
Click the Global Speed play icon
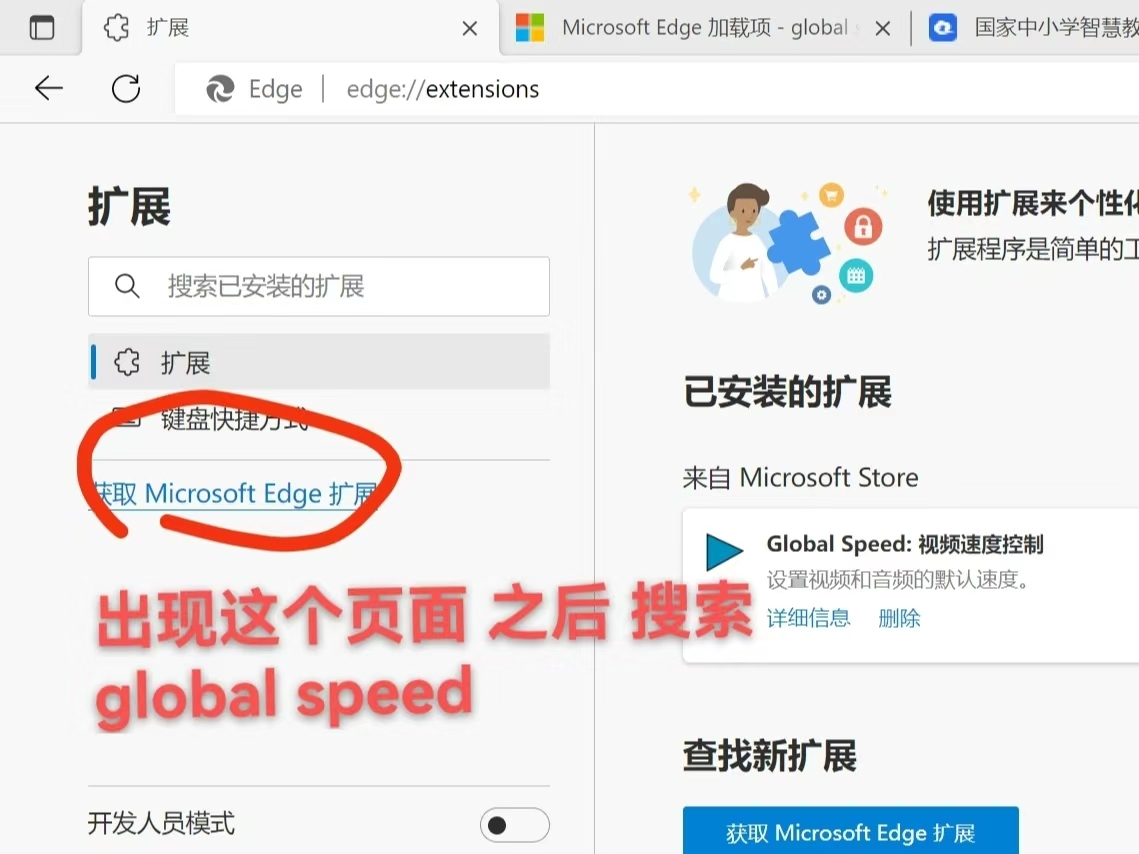click(x=724, y=551)
